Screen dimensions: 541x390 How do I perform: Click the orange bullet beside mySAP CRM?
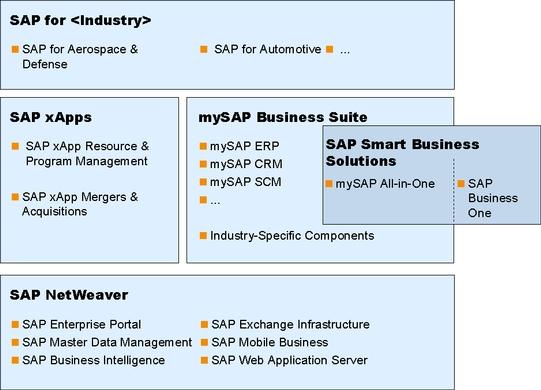click(x=203, y=164)
